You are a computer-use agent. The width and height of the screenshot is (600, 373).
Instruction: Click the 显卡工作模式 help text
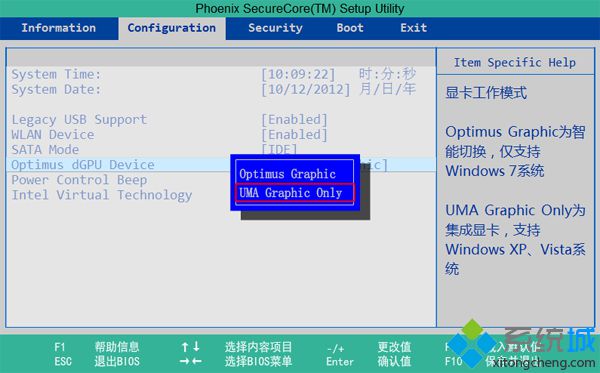click(486, 93)
